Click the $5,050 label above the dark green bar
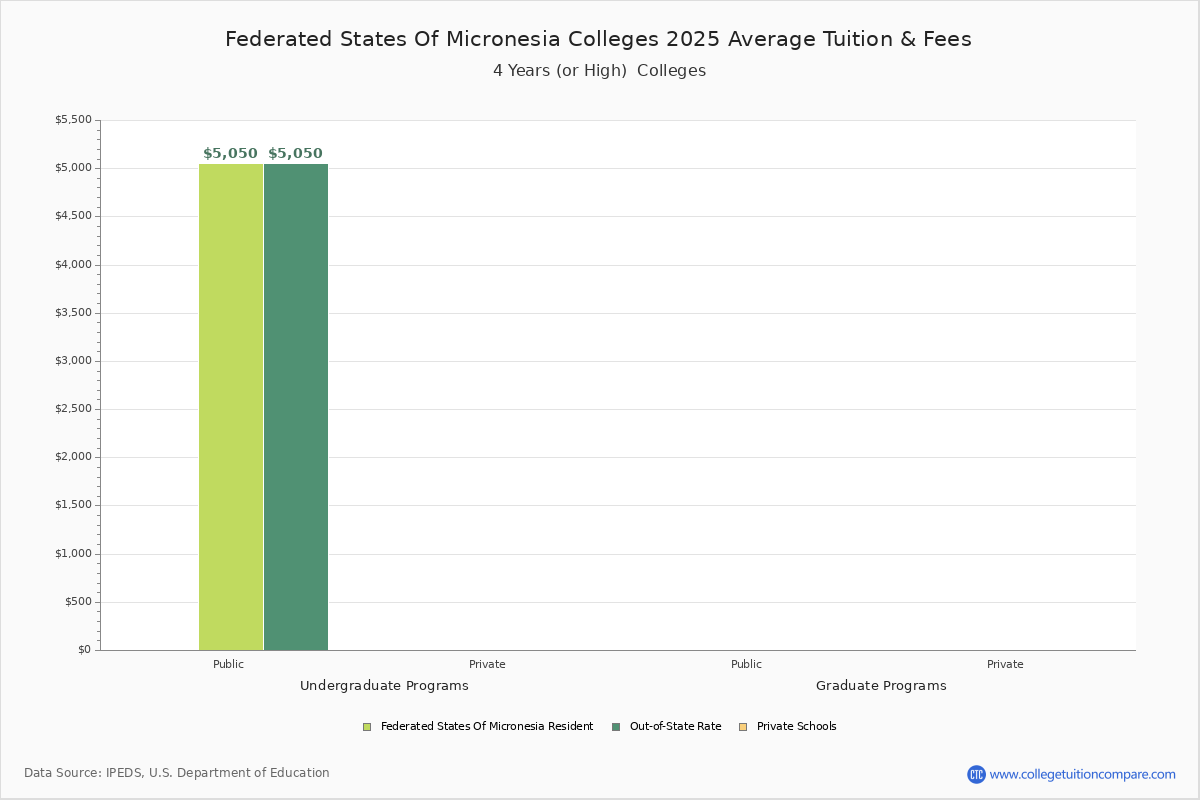The width and height of the screenshot is (1200, 800). 295,154
